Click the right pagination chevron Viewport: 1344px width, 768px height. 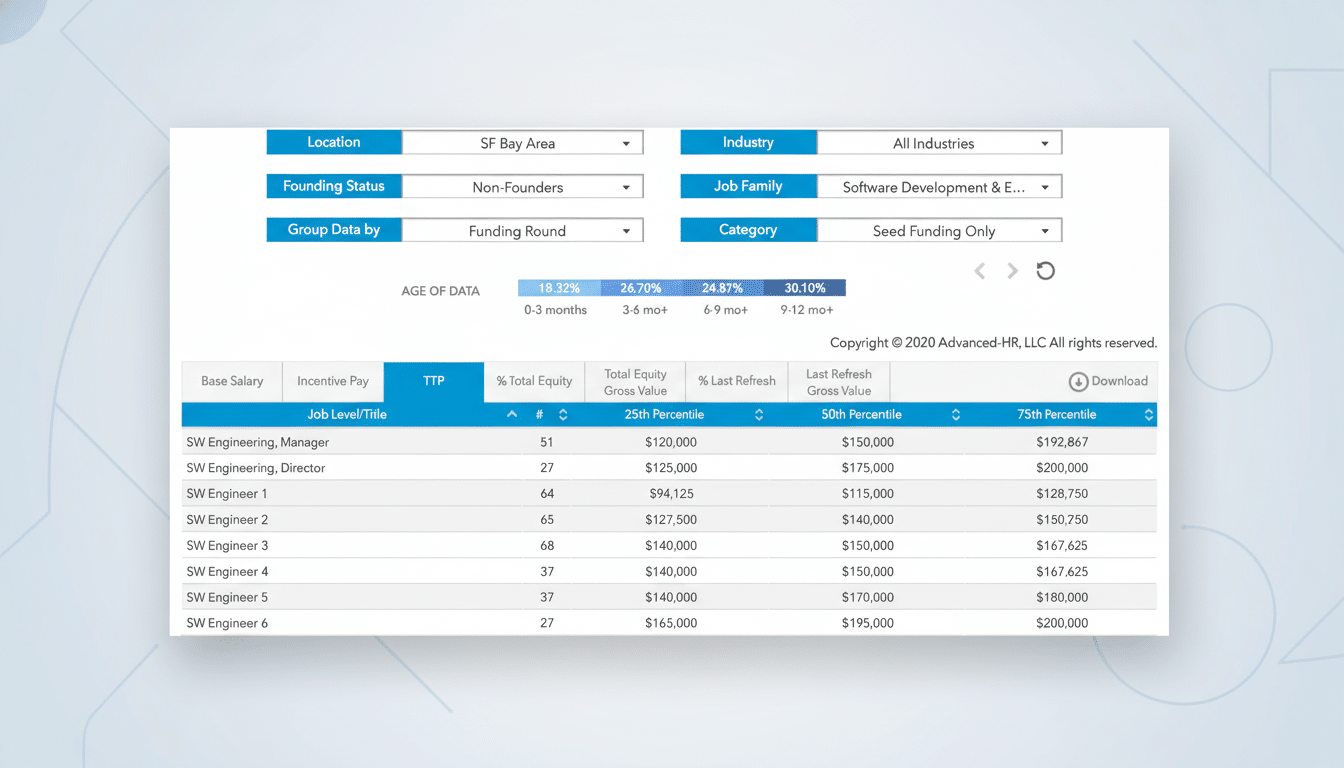tap(1012, 270)
